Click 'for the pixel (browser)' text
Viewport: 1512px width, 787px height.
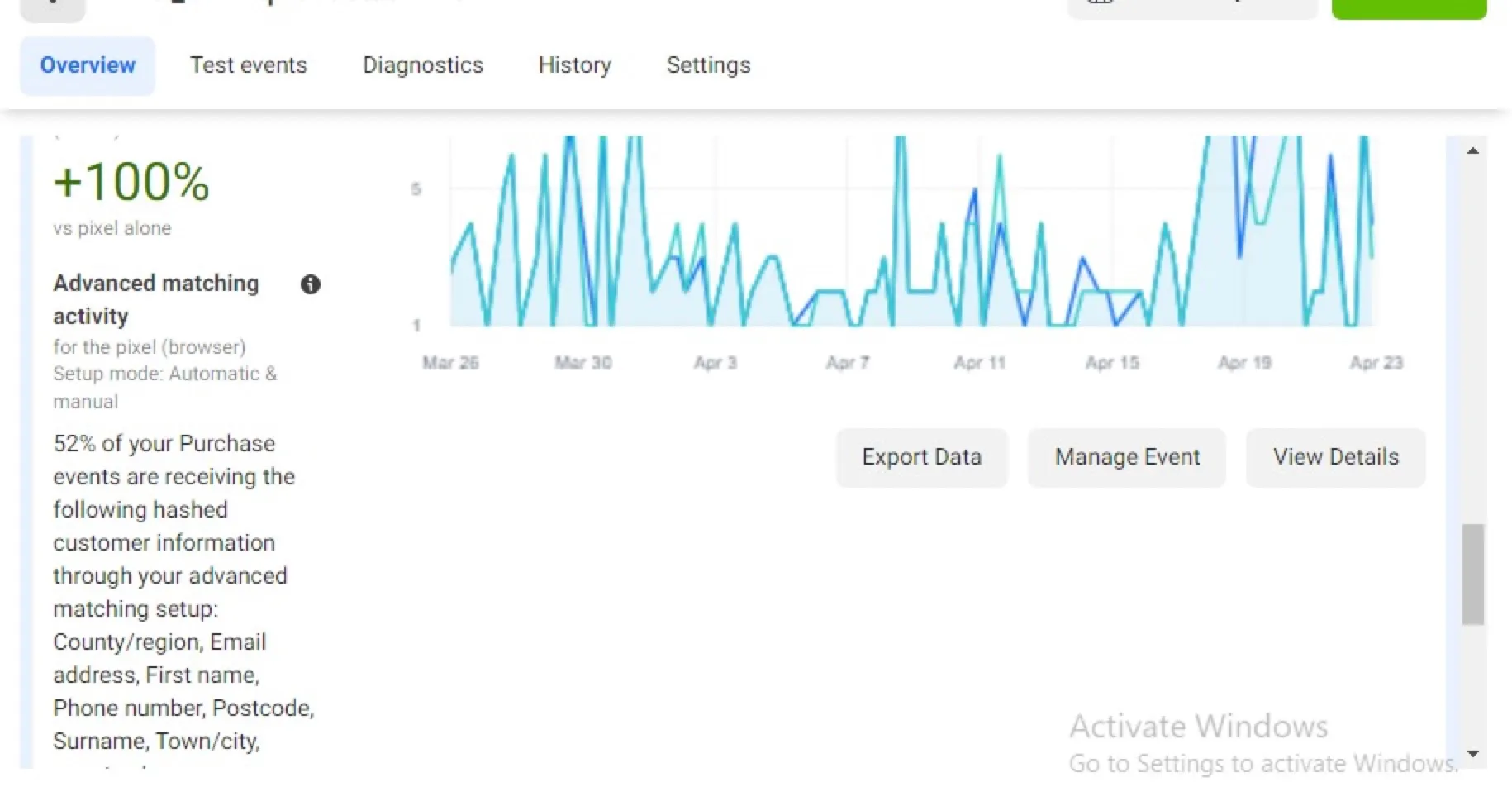150,347
